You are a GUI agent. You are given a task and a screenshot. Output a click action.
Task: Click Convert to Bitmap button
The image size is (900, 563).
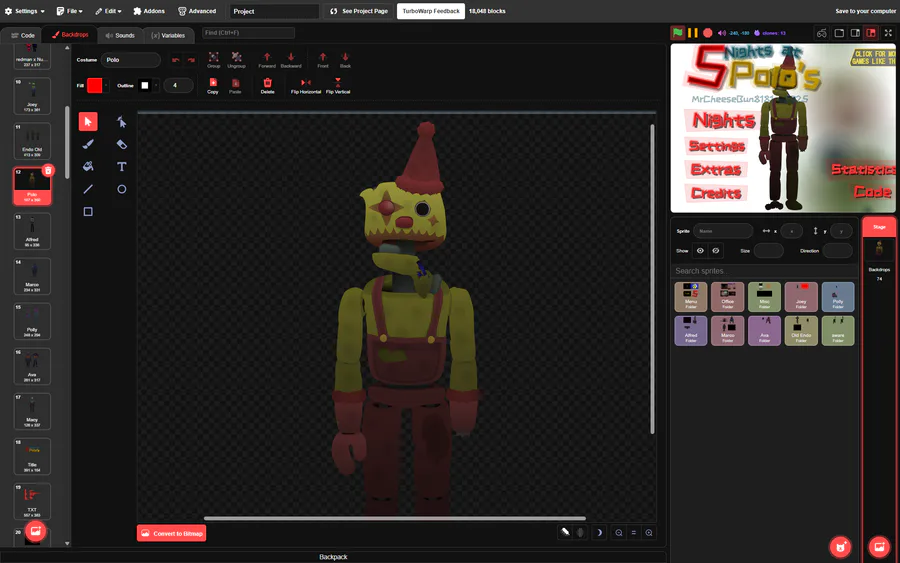click(172, 533)
